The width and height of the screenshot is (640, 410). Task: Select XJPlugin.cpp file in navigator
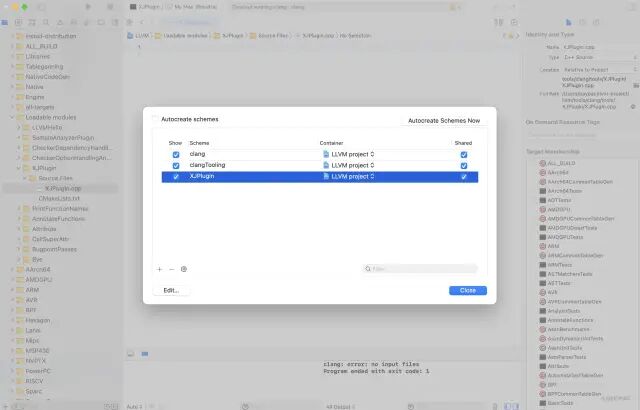(x=62, y=188)
